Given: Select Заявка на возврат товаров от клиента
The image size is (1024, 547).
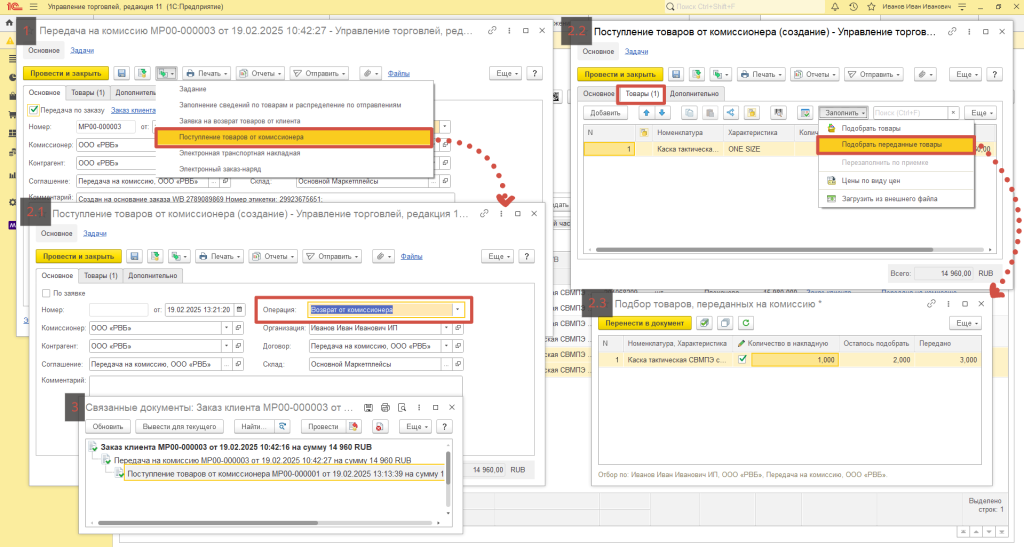Looking at the screenshot, I should click(240, 121).
